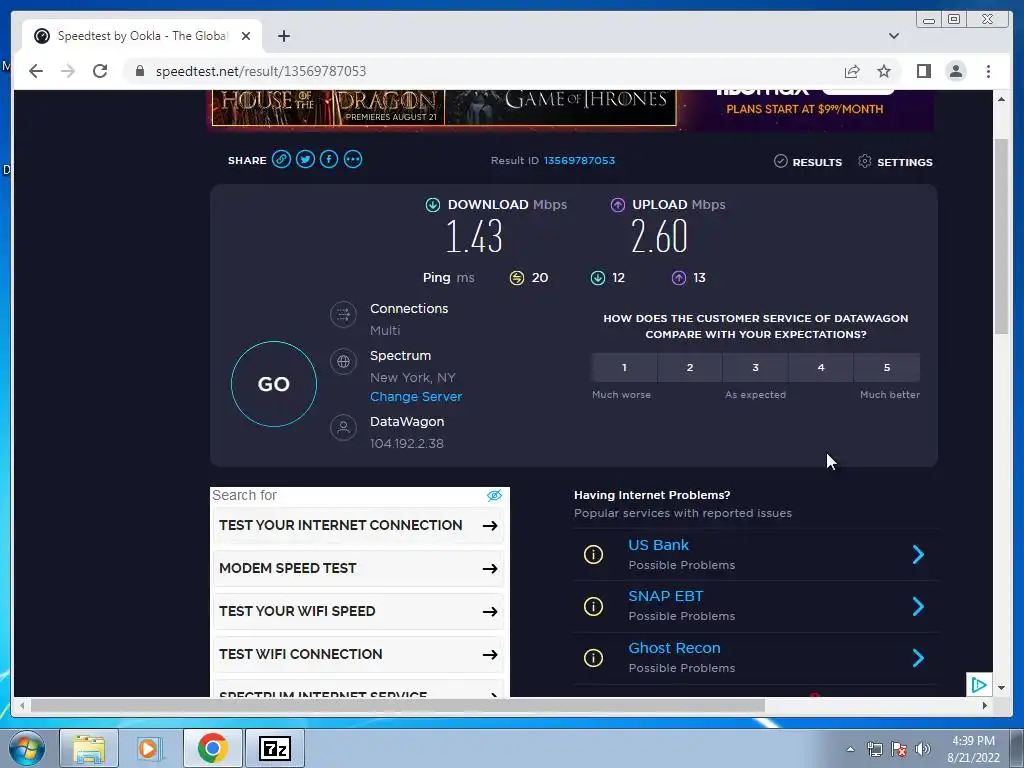This screenshot has width=1024, height=768.
Task: Open Test WiFi Connection ad link
Action: 358,654
